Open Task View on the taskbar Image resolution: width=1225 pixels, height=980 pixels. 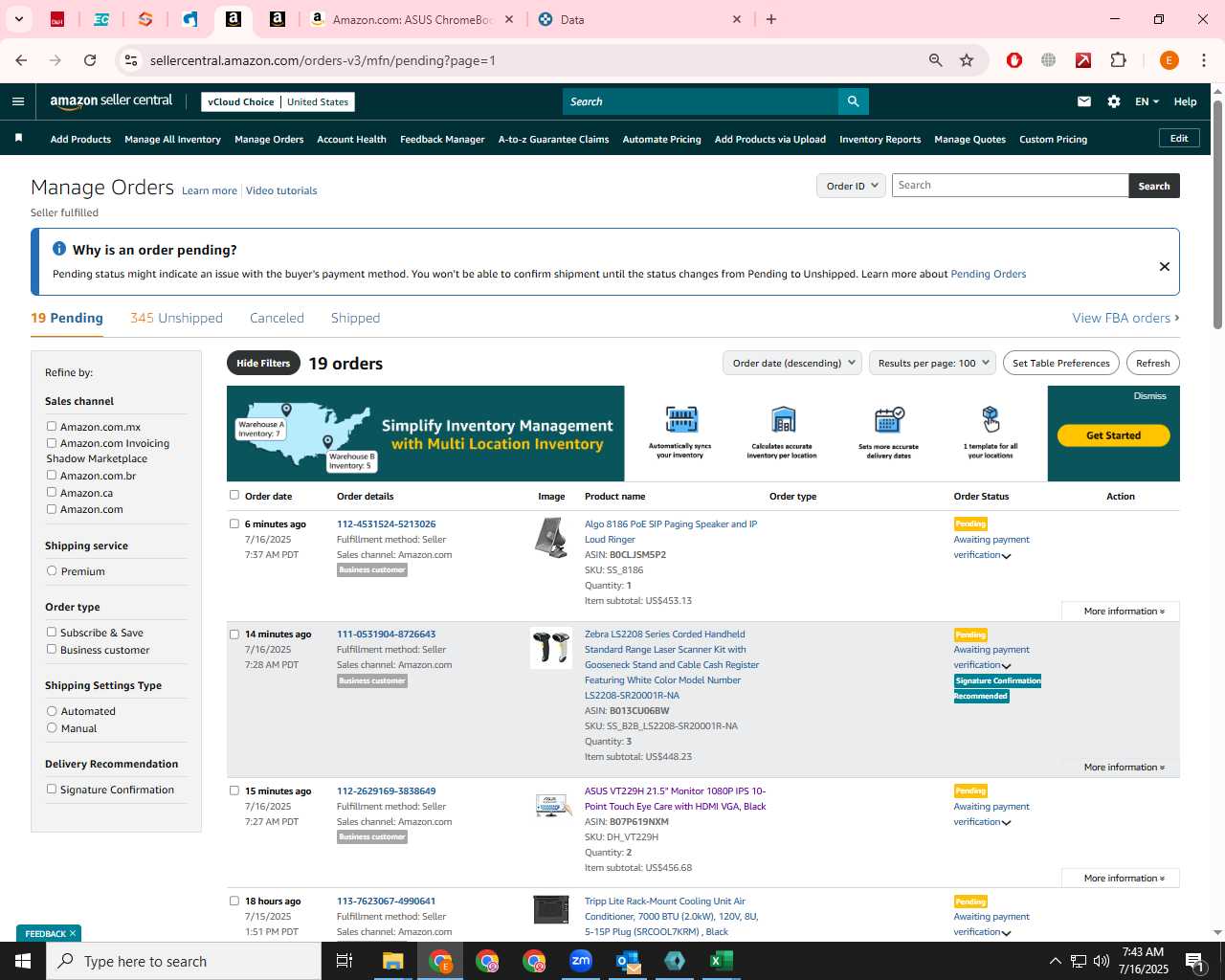pos(345,961)
